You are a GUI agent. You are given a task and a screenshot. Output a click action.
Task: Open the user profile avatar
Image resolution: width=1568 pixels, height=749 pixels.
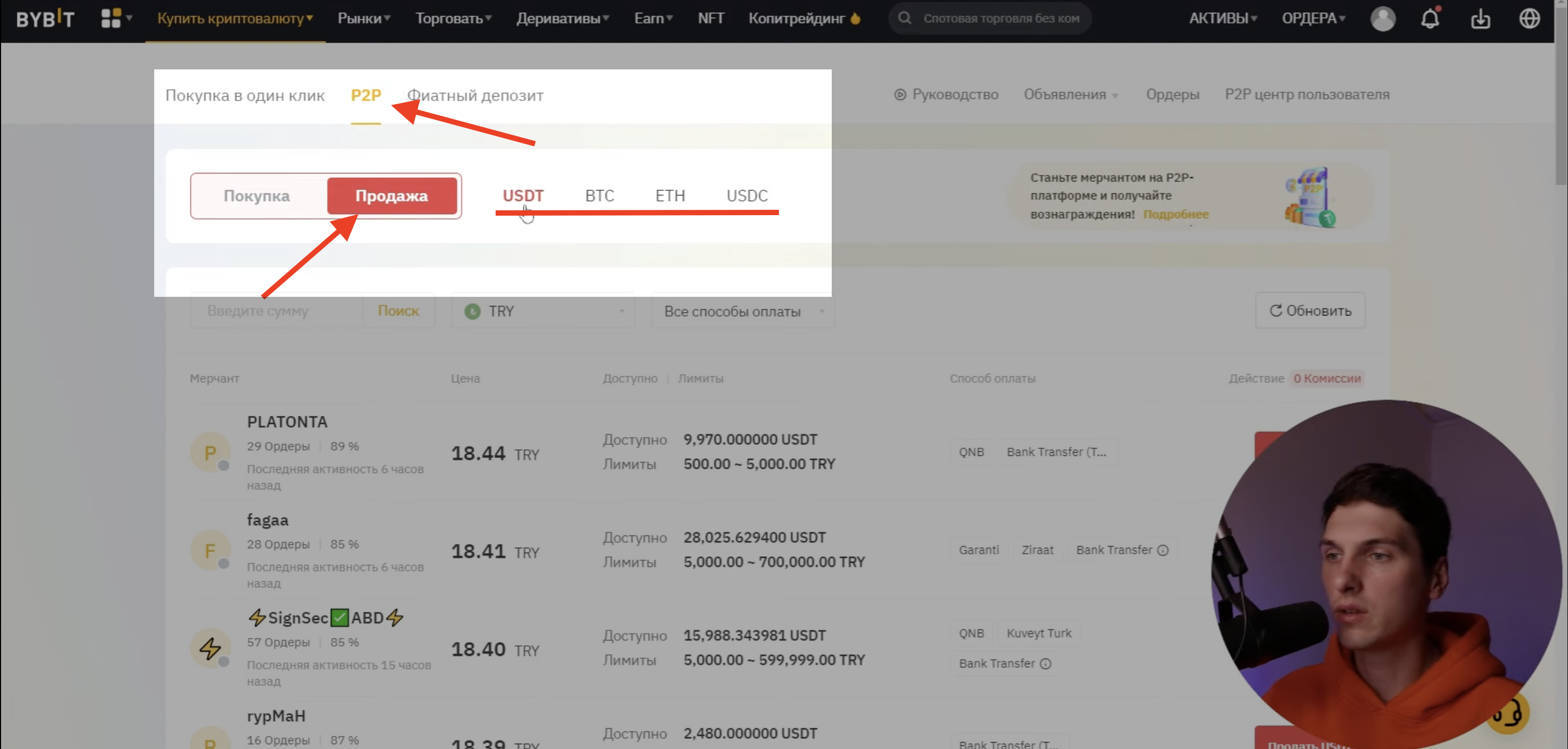tap(1382, 19)
